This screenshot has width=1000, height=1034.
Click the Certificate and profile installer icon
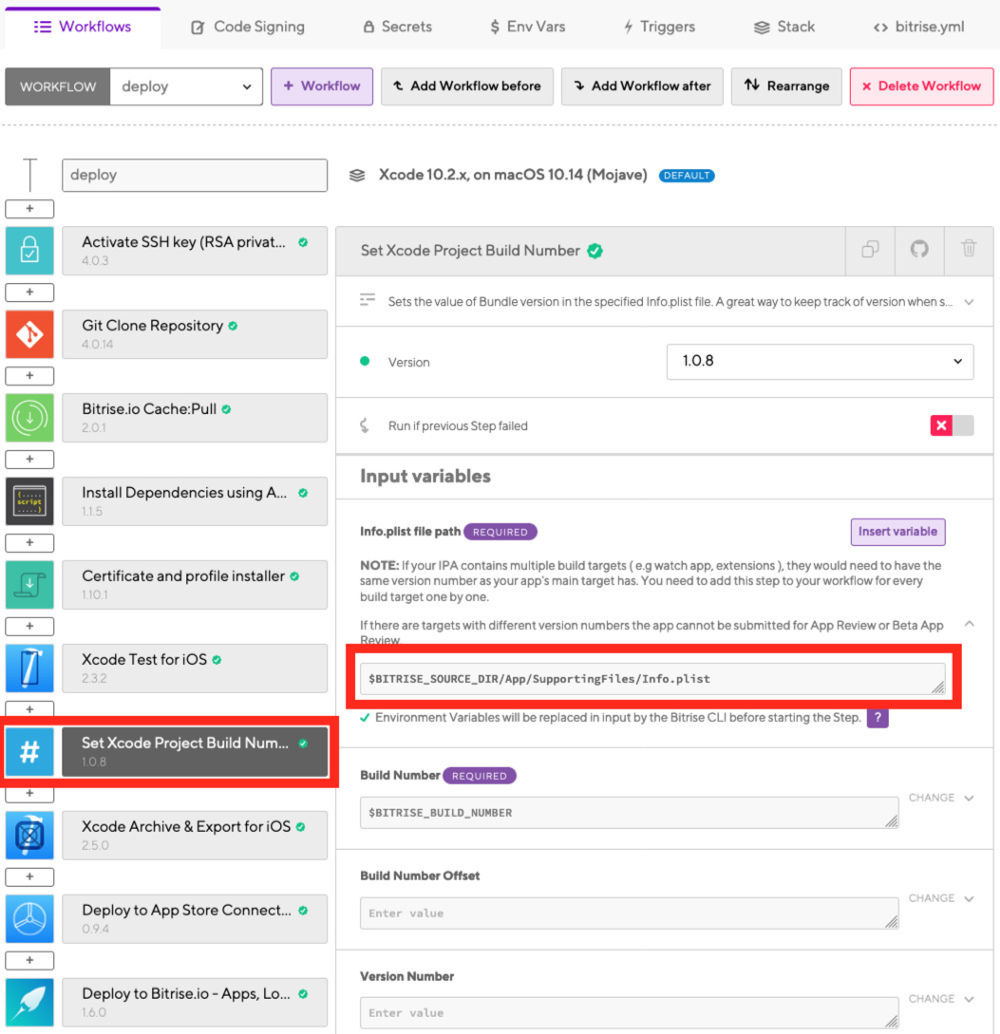tap(30, 585)
